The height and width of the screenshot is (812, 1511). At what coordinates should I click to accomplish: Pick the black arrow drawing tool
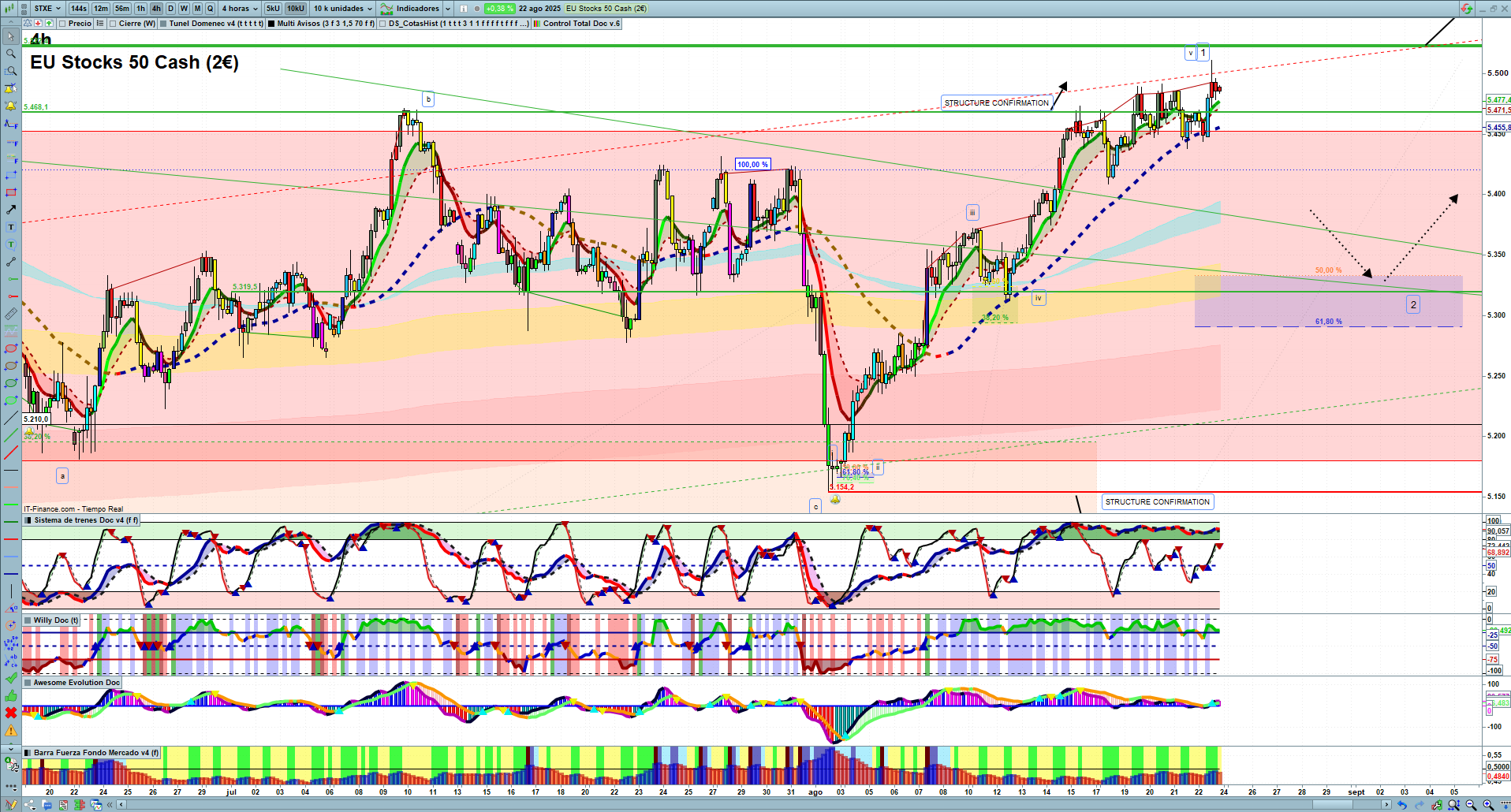pos(11,210)
